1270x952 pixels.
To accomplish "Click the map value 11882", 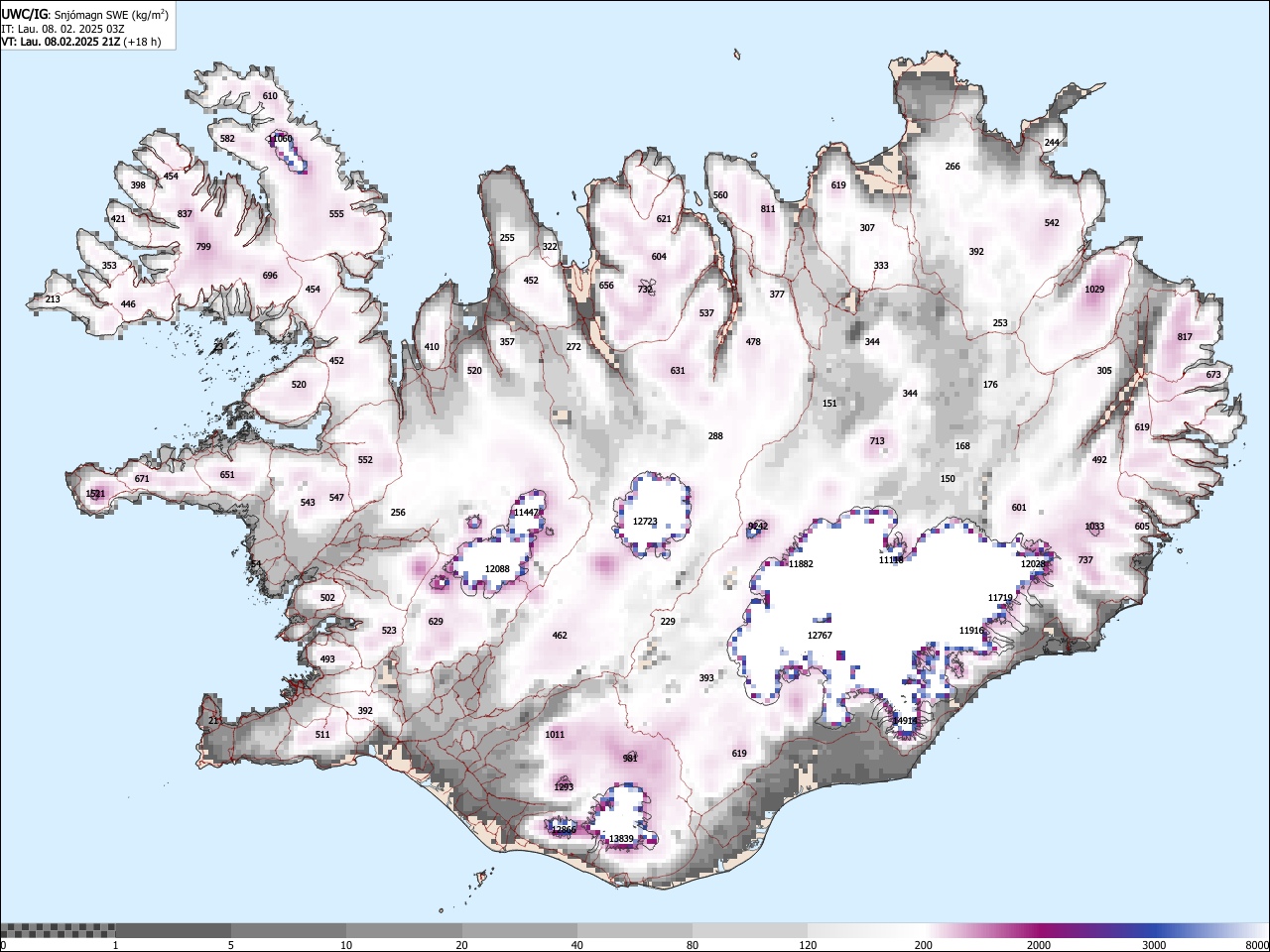I will 801,564.
